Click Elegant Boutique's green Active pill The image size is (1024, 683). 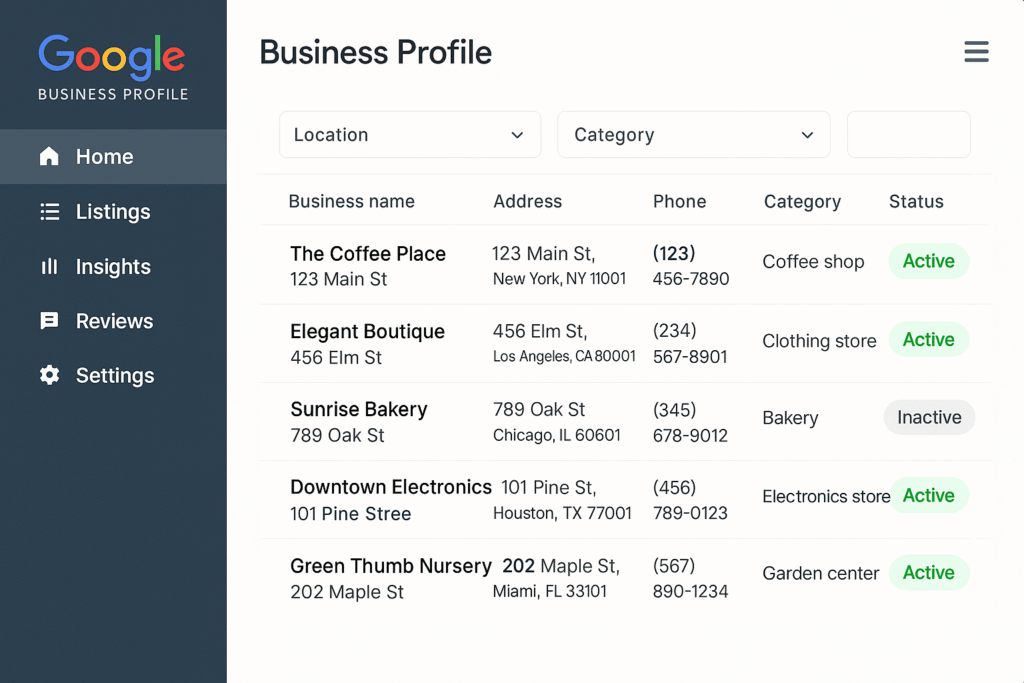click(928, 339)
